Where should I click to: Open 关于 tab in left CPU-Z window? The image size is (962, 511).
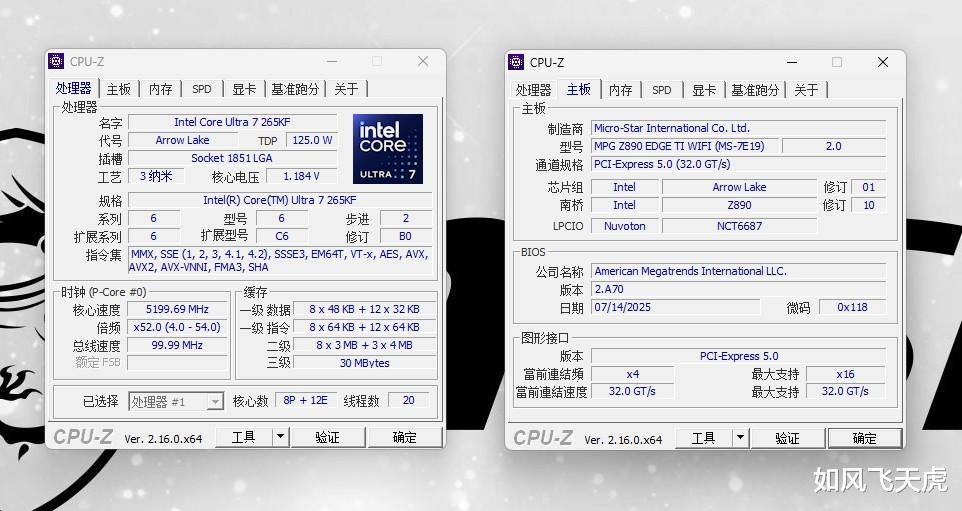[346, 89]
